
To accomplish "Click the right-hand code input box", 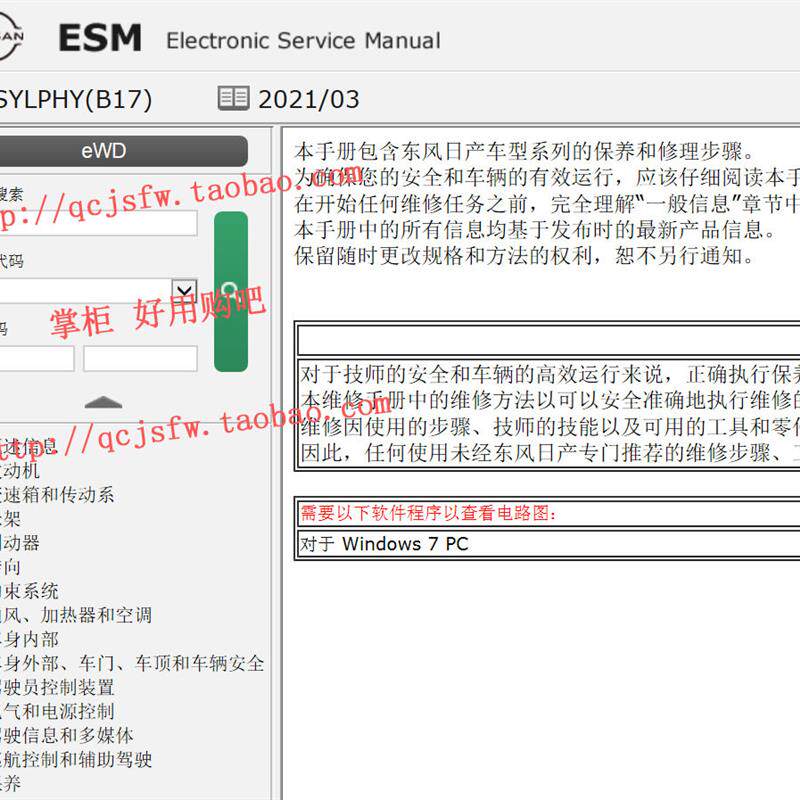I will 140,359.
